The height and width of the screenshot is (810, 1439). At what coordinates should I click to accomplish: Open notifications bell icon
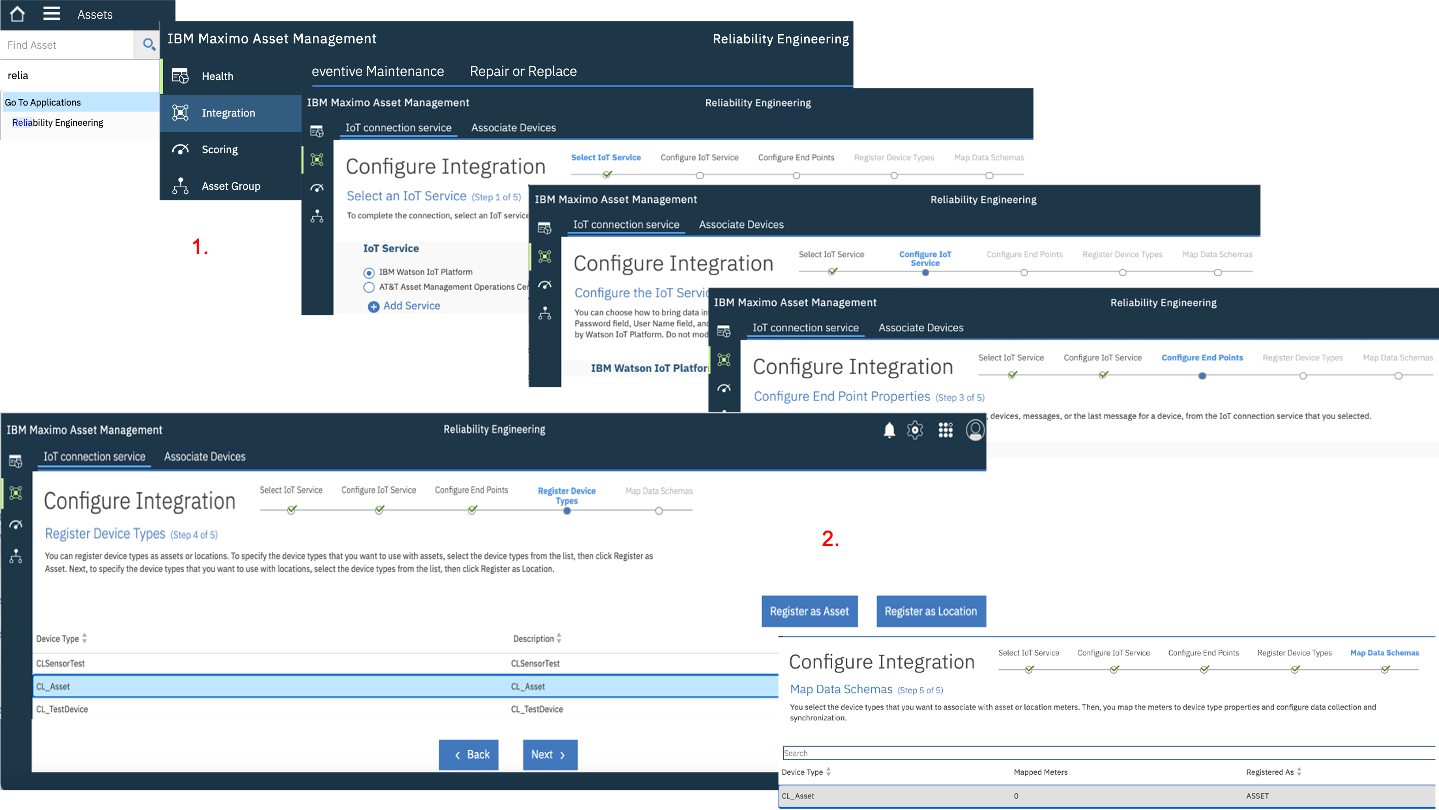pyautogui.click(x=889, y=430)
